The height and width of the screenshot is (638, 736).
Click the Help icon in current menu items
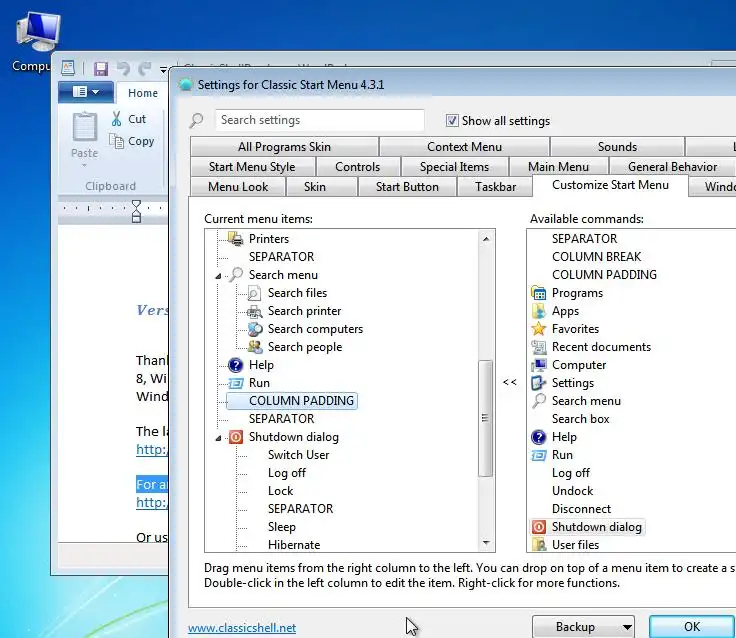[x=236, y=365]
